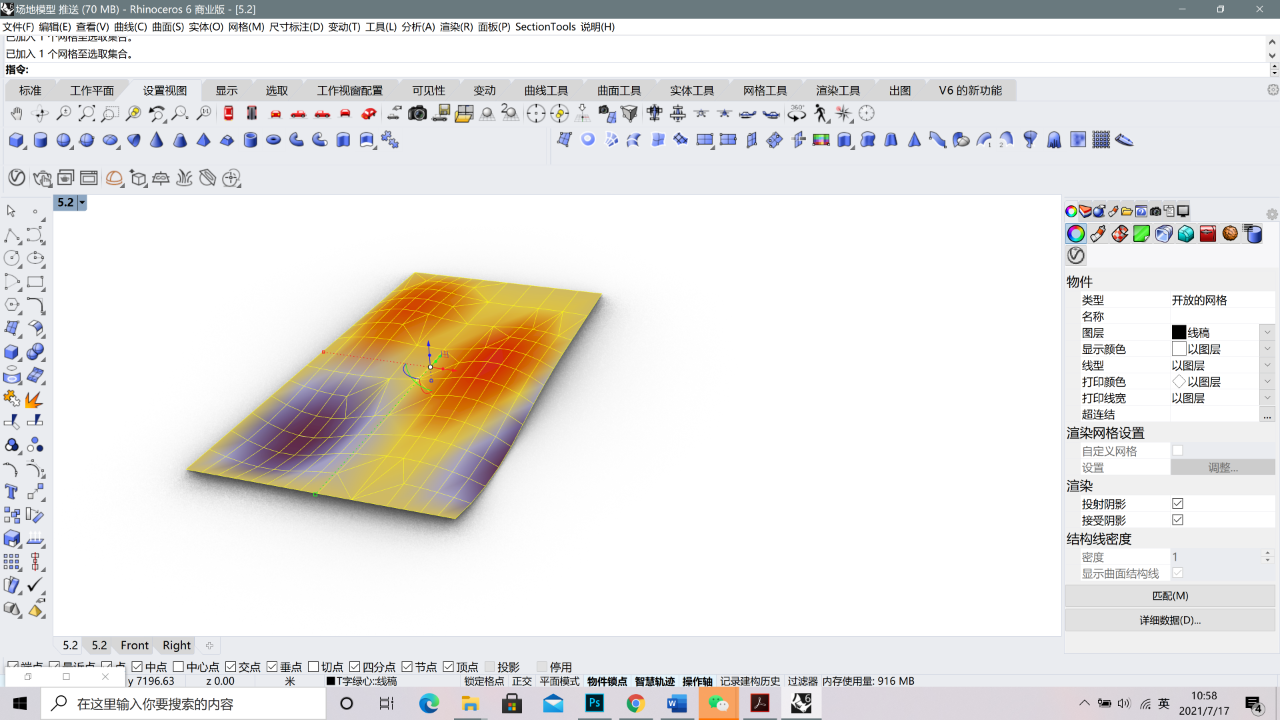The image size is (1280, 720).
Task: Expand the 打印线宽 (print width) dropdown
Action: [1267, 398]
